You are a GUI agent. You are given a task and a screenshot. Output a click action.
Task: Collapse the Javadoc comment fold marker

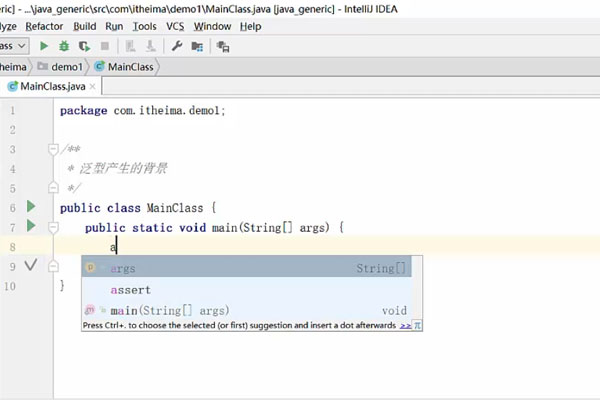click(x=53, y=149)
